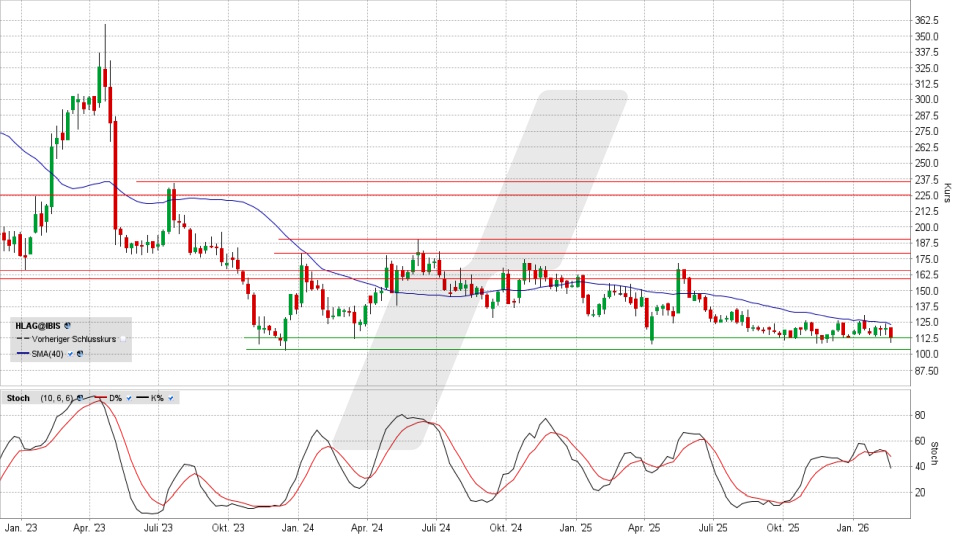Toggle the D% line checkbox
Screen dimensions: 960x540
pos(129,399)
